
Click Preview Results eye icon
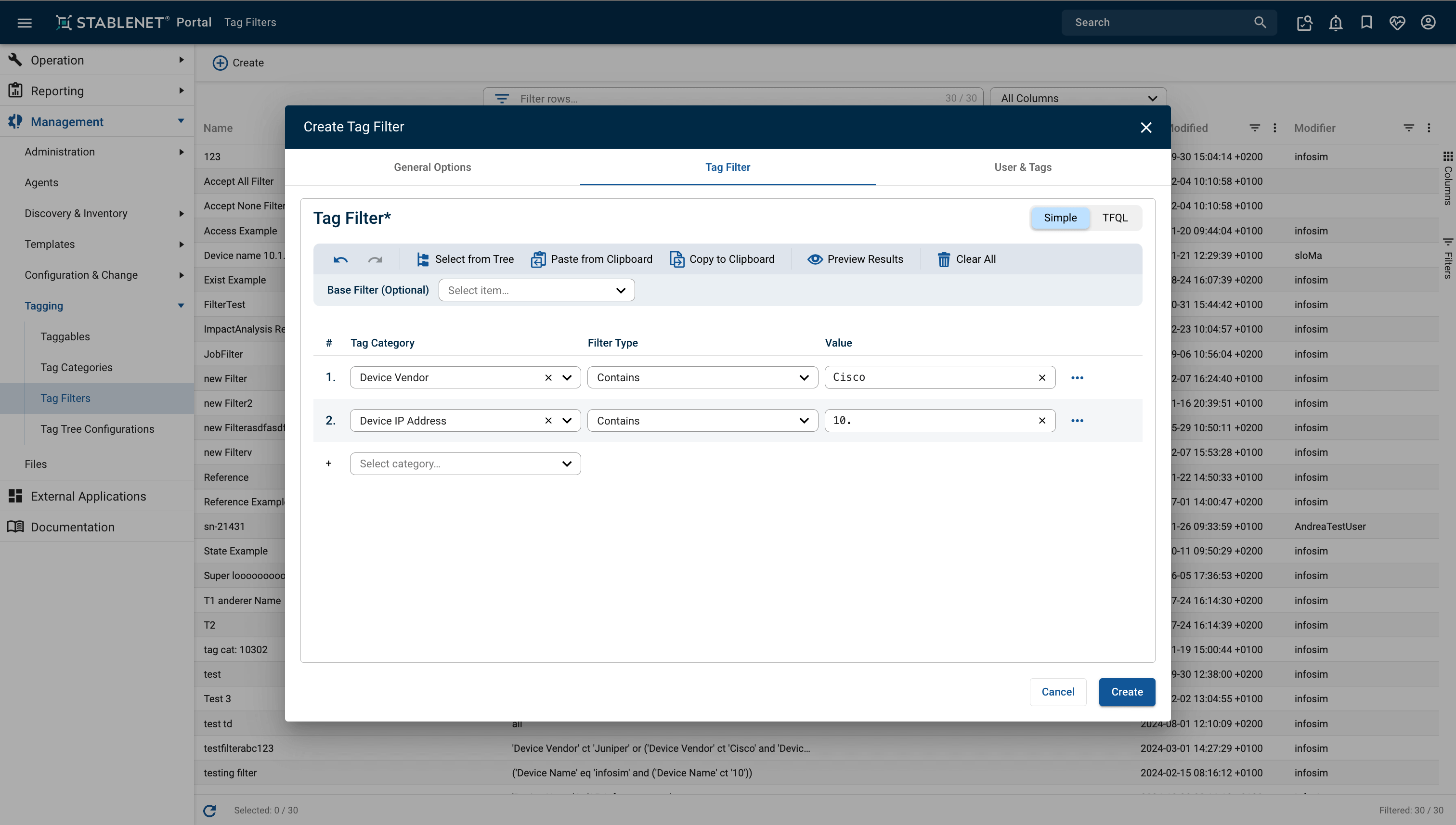pyautogui.click(x=815, y=259)
